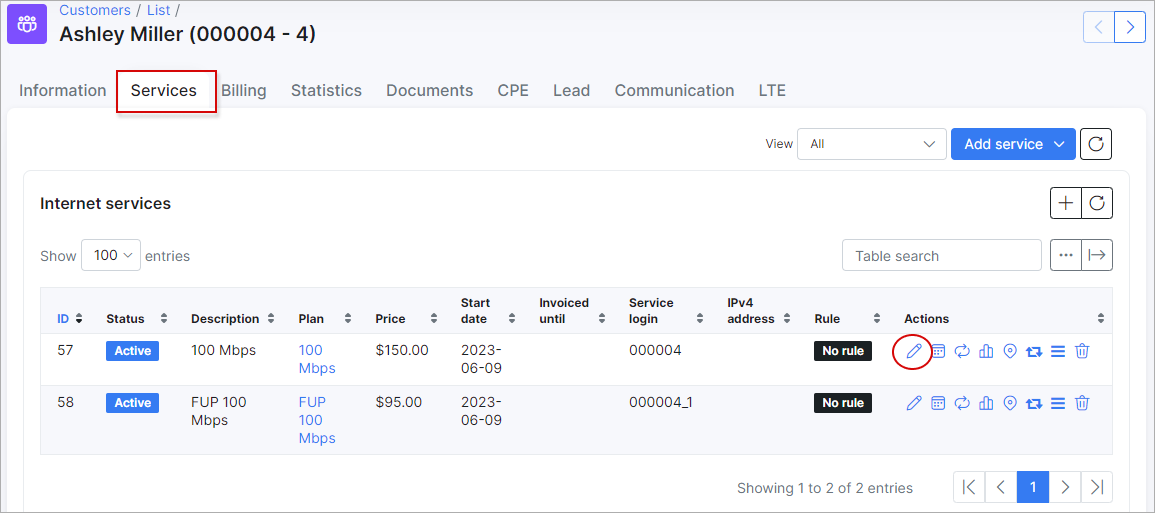1155x513 pixels.
Task: Open the Show entries count dropdown
Action: 111,255
